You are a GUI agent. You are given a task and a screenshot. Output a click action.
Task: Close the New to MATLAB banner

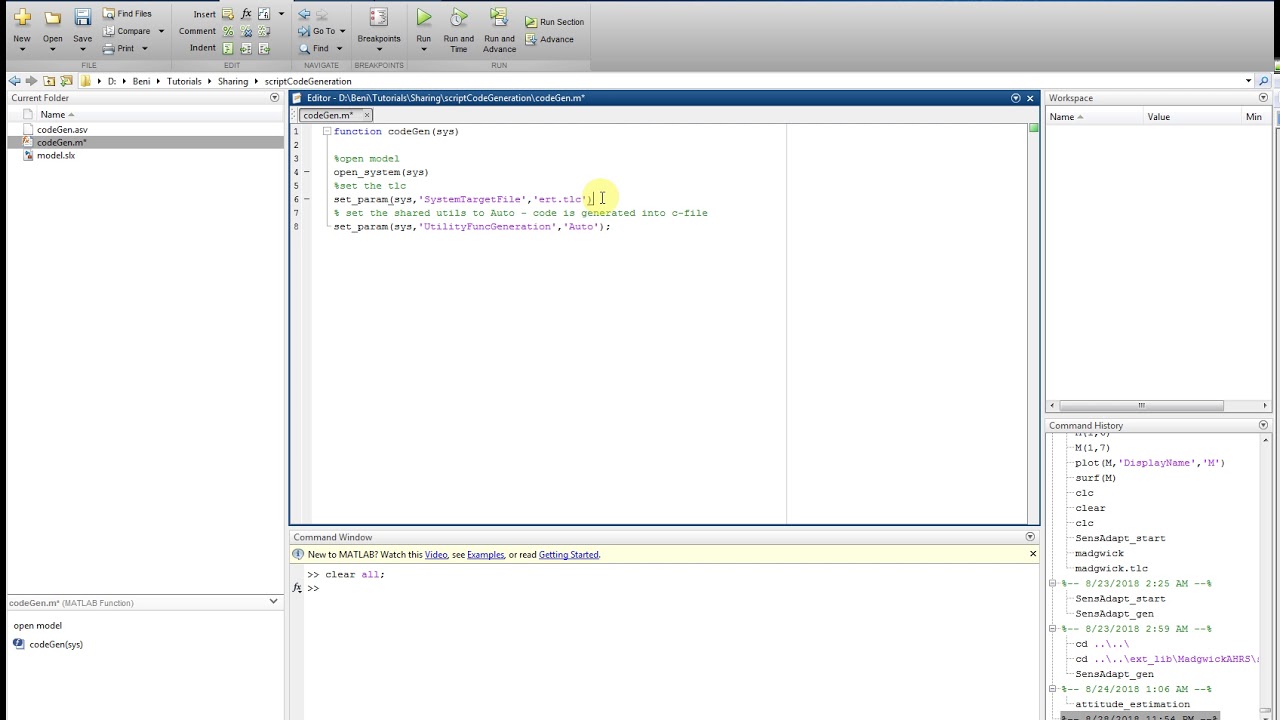click(1033, 554)
